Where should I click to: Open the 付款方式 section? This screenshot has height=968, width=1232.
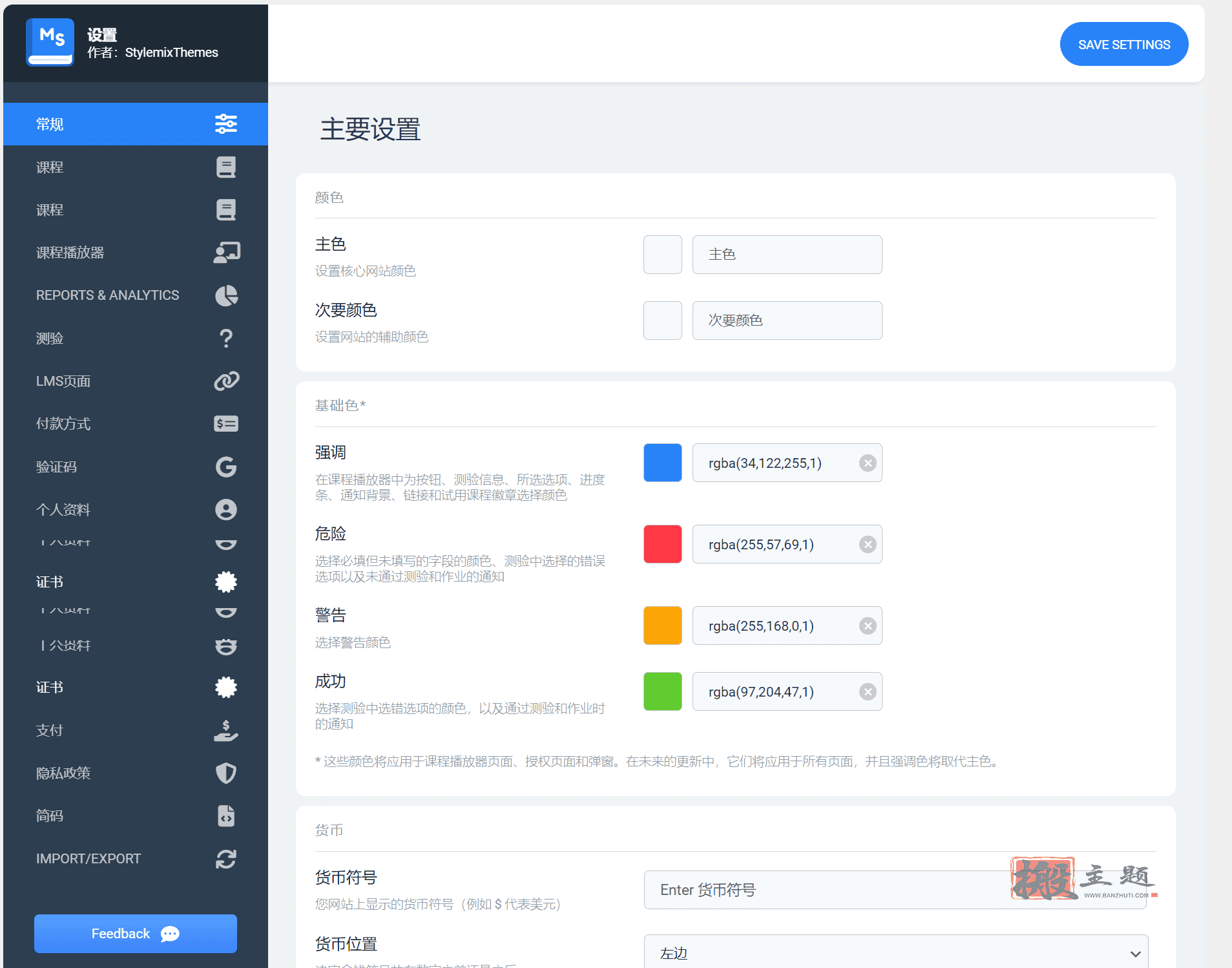tap(136, 424)
